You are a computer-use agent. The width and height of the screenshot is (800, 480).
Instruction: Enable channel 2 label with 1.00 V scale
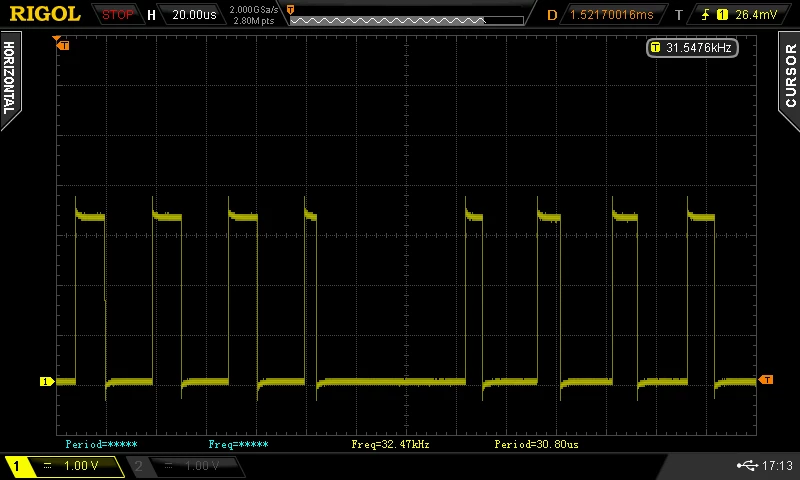186,466
